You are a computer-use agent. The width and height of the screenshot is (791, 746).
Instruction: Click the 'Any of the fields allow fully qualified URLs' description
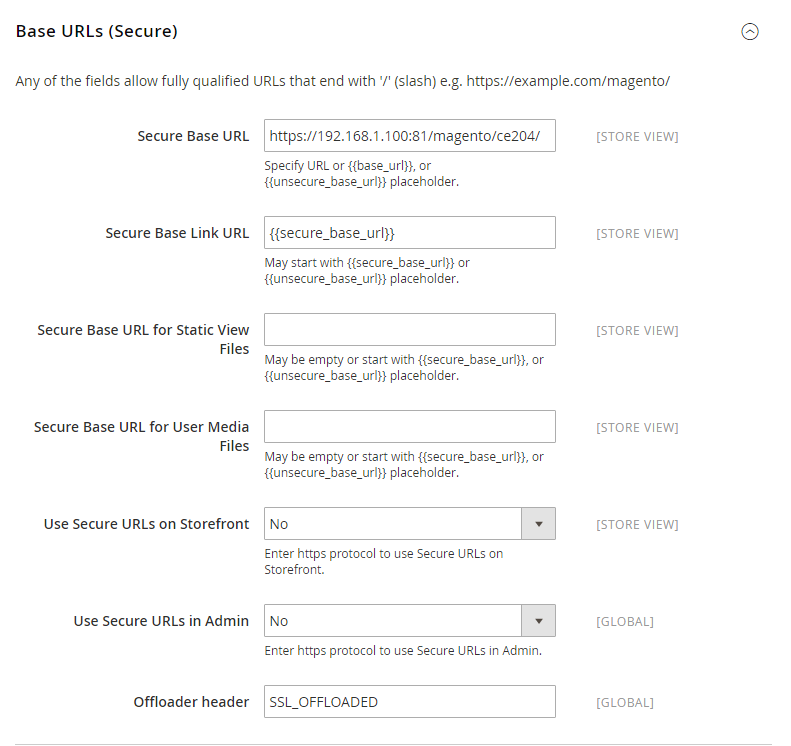point(343,81)
